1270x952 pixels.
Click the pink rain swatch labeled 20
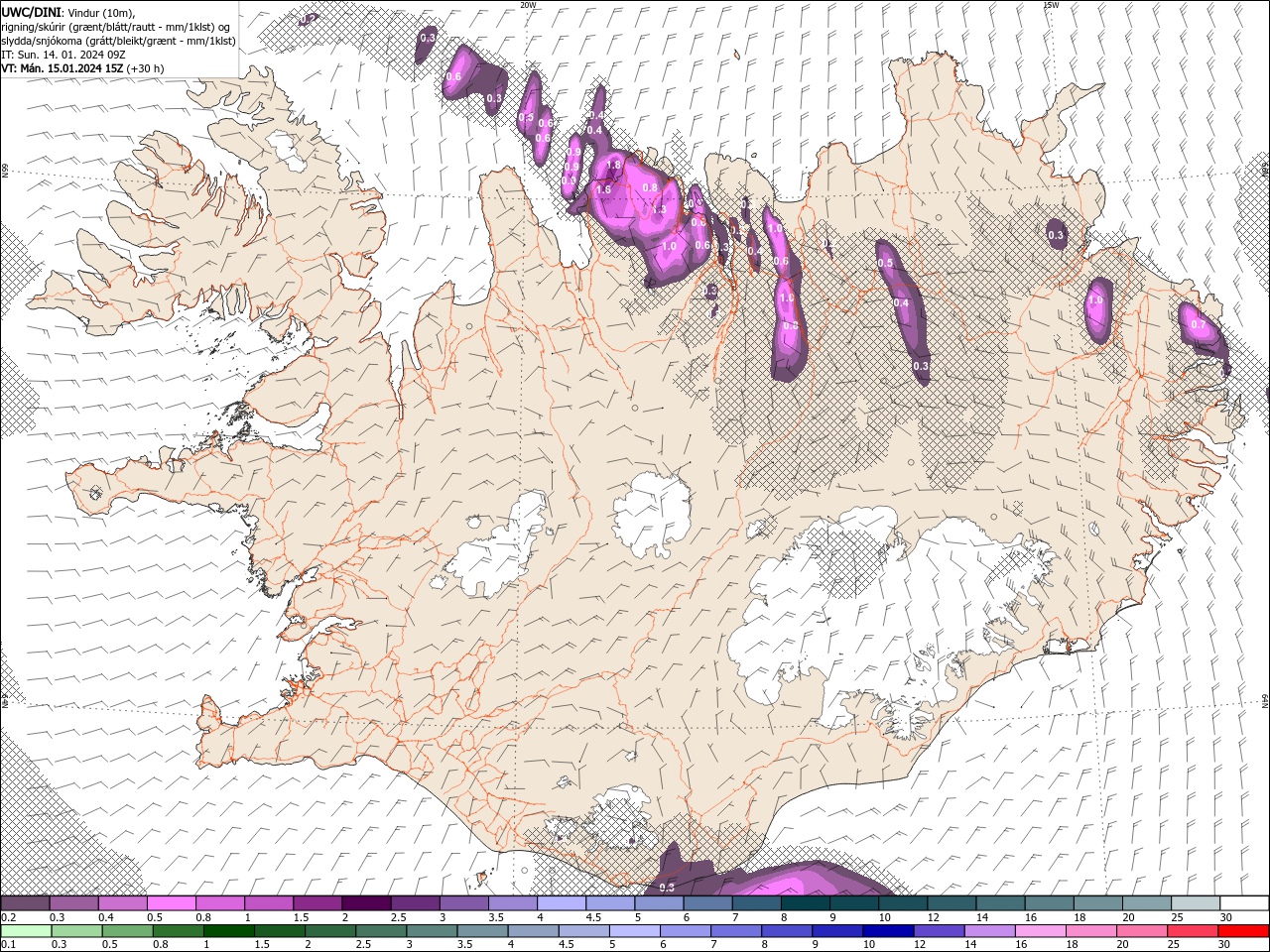(x=1141, y=931)
